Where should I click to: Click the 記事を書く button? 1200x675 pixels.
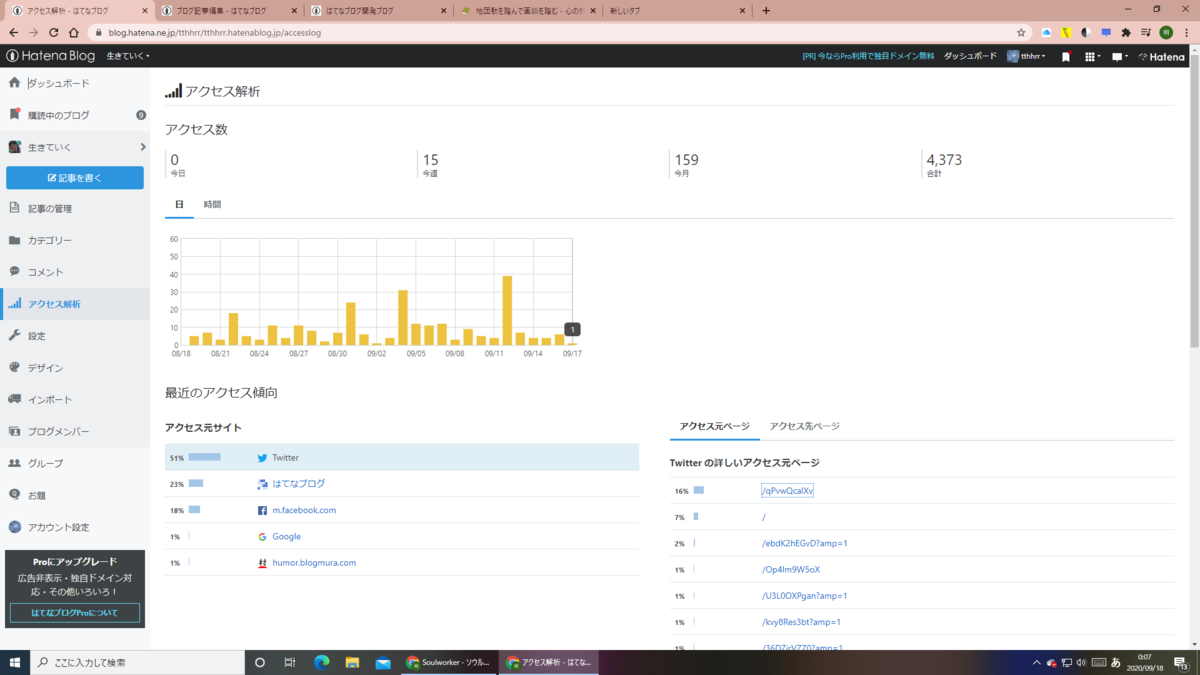pyautogui.click(x=75, y=178)
